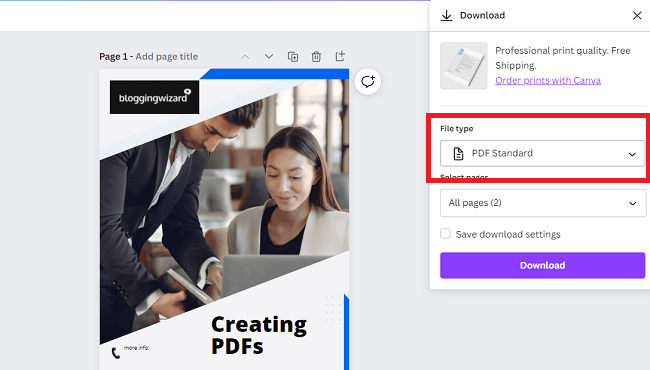
Task: Delete page 1 with trash icon
Action: pyautogui.click(x=316, y=56)
